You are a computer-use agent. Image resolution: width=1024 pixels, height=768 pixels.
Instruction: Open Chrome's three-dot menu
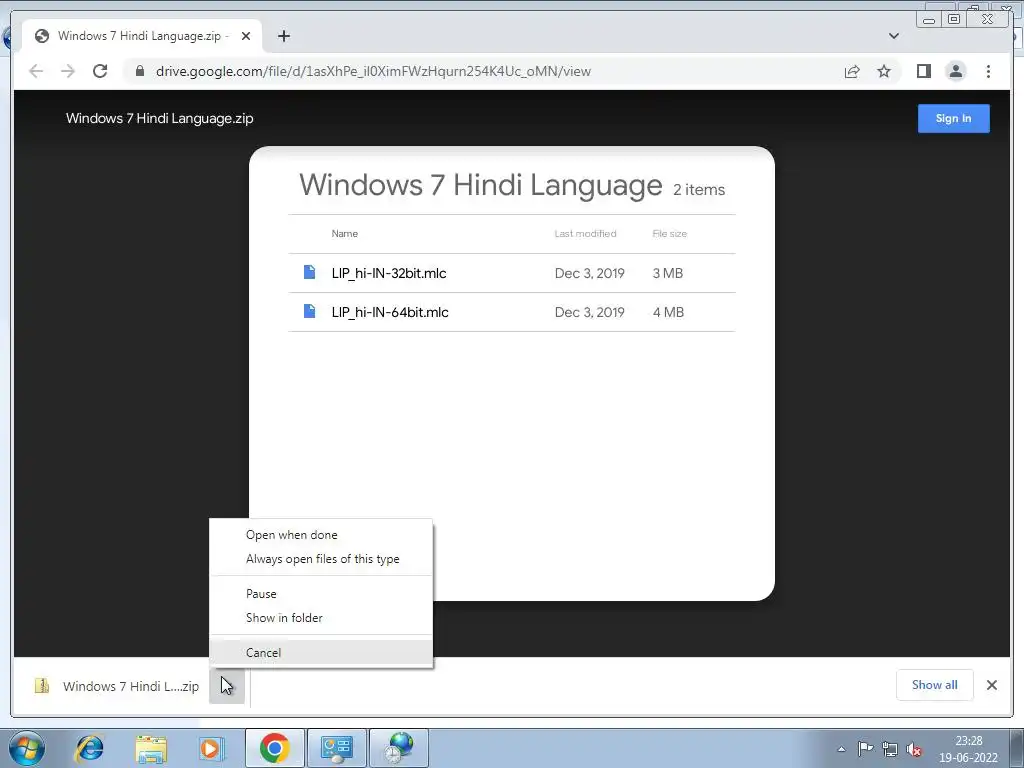point(988,71)
